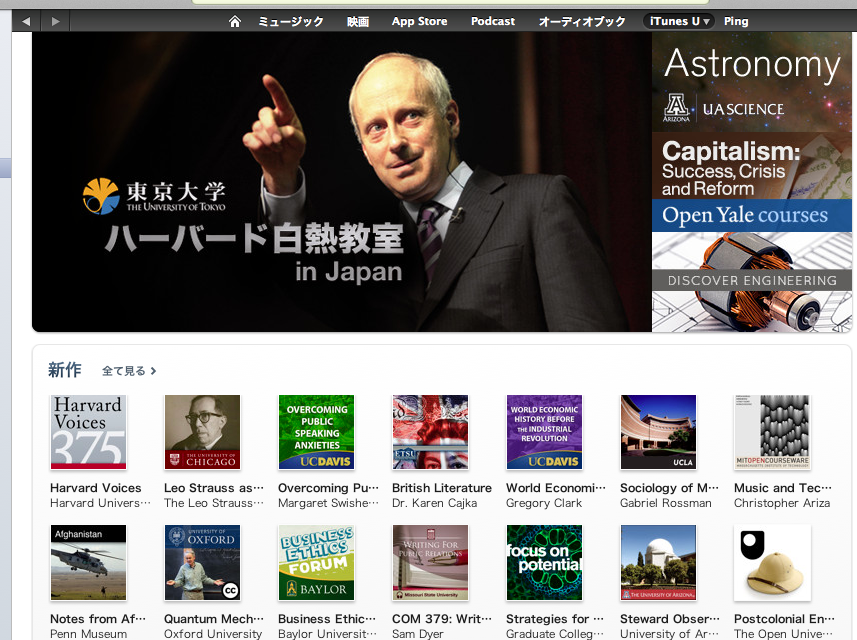Select the Penn Museum author text
The height and width of the screenshot is (640, 857).
(x=89, y=633)
